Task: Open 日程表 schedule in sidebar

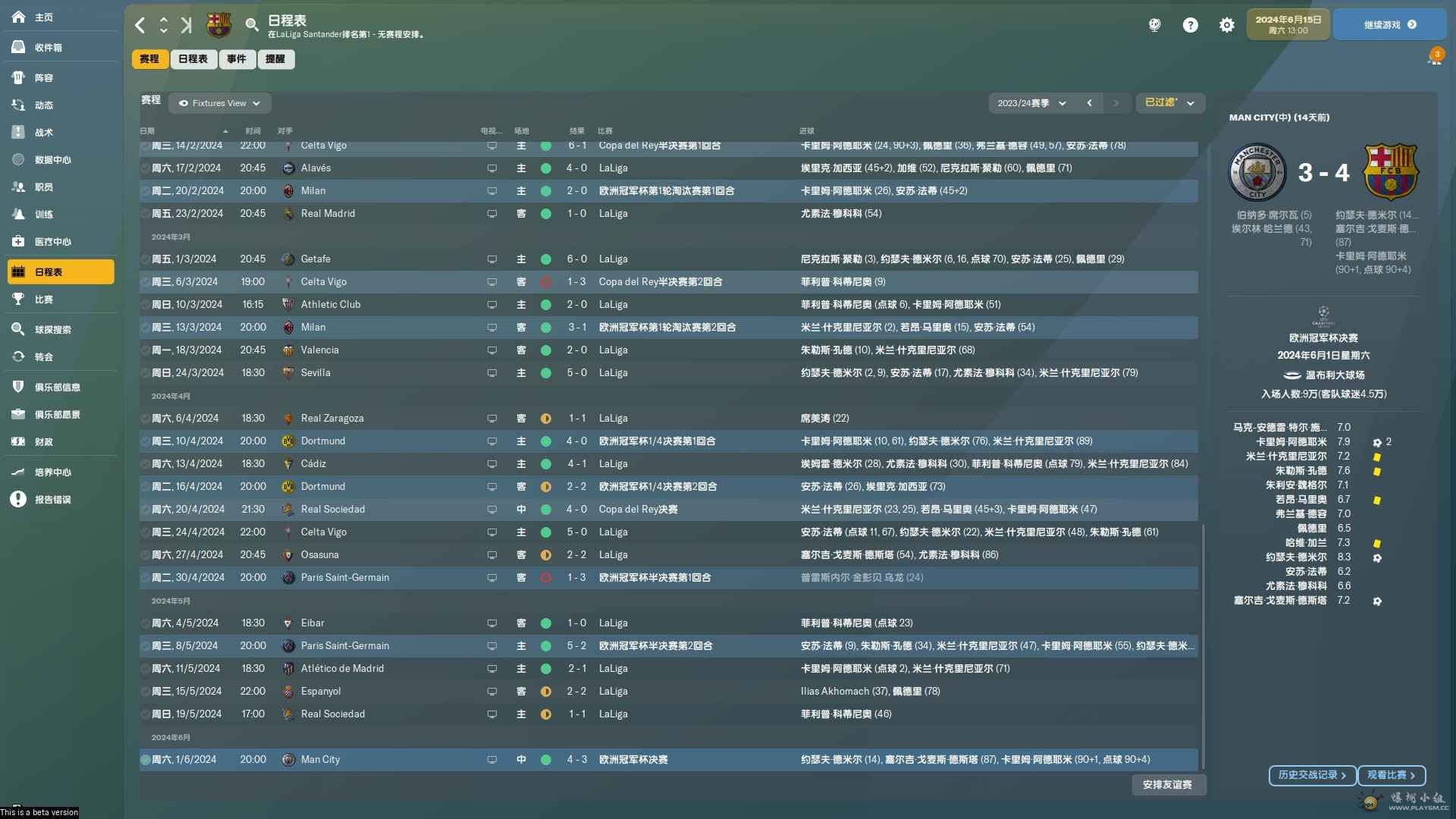Action: coord(61,271)
